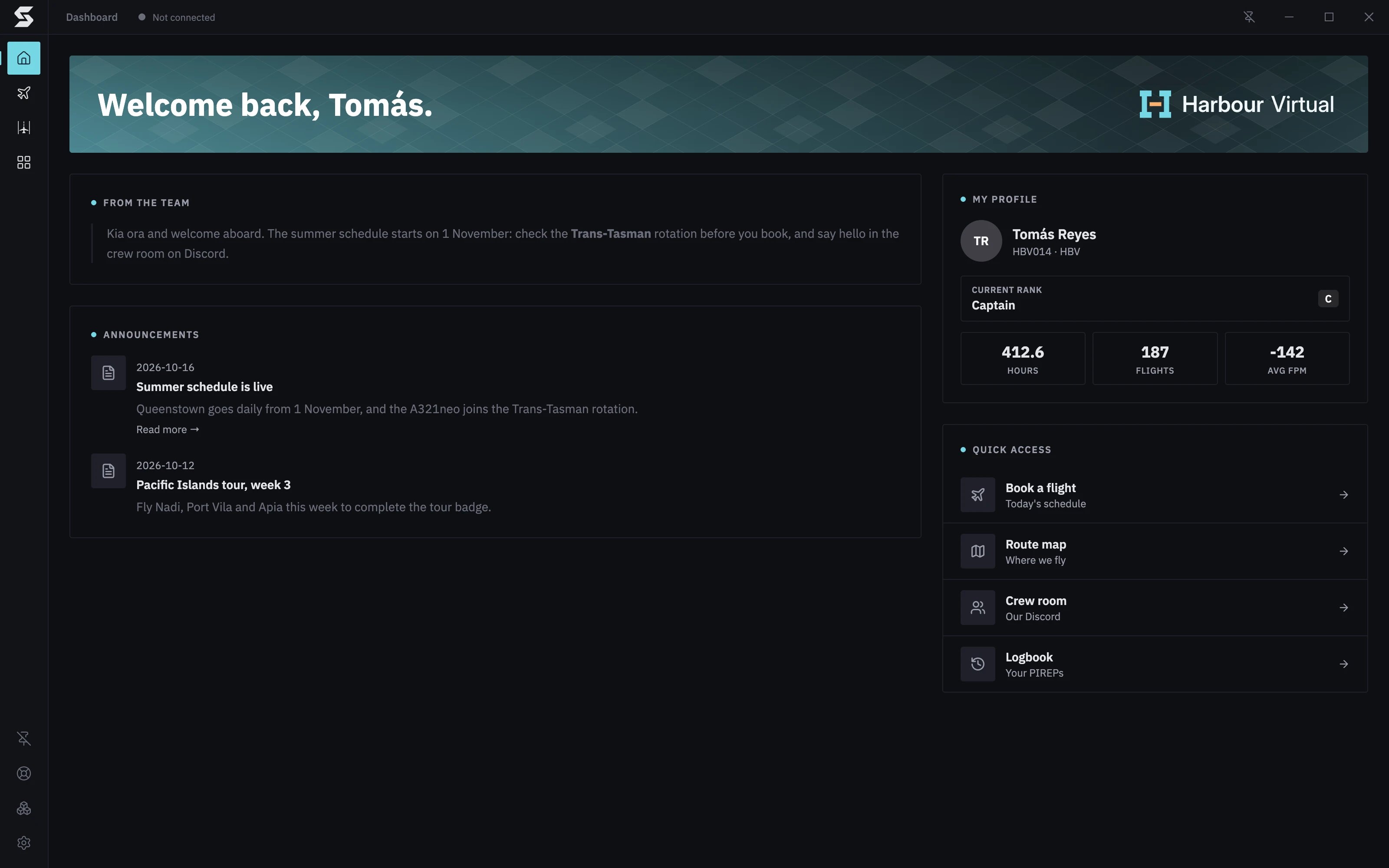This screenshot has height=868, width=1389.
Task: Open the seat-map sidebar icon
Action: pyautogui.click(x=23, y=128)
